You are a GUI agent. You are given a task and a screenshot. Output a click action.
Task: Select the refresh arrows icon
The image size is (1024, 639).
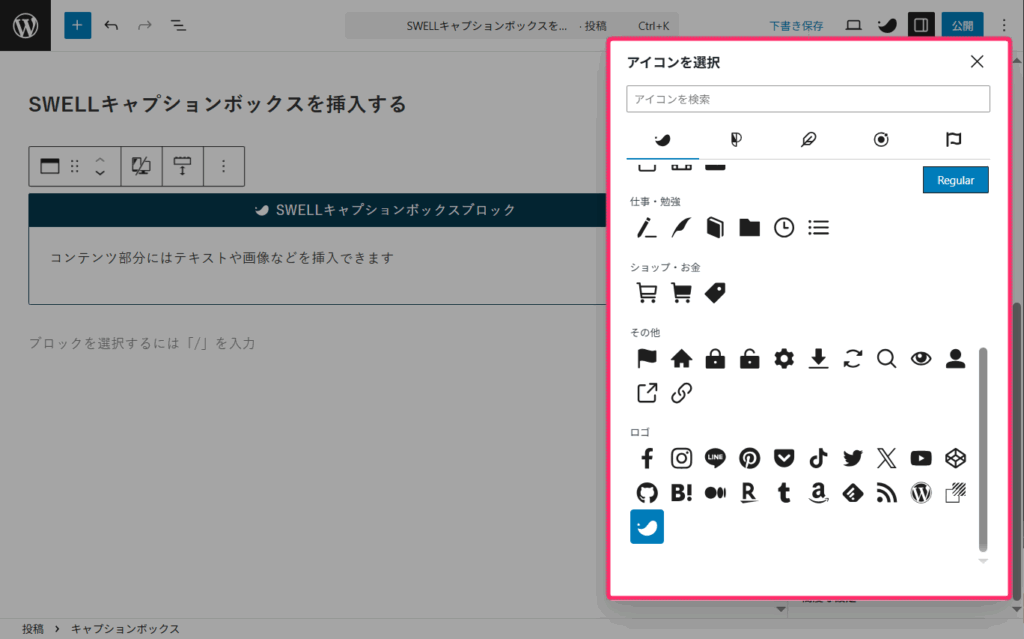coord(852,358)
